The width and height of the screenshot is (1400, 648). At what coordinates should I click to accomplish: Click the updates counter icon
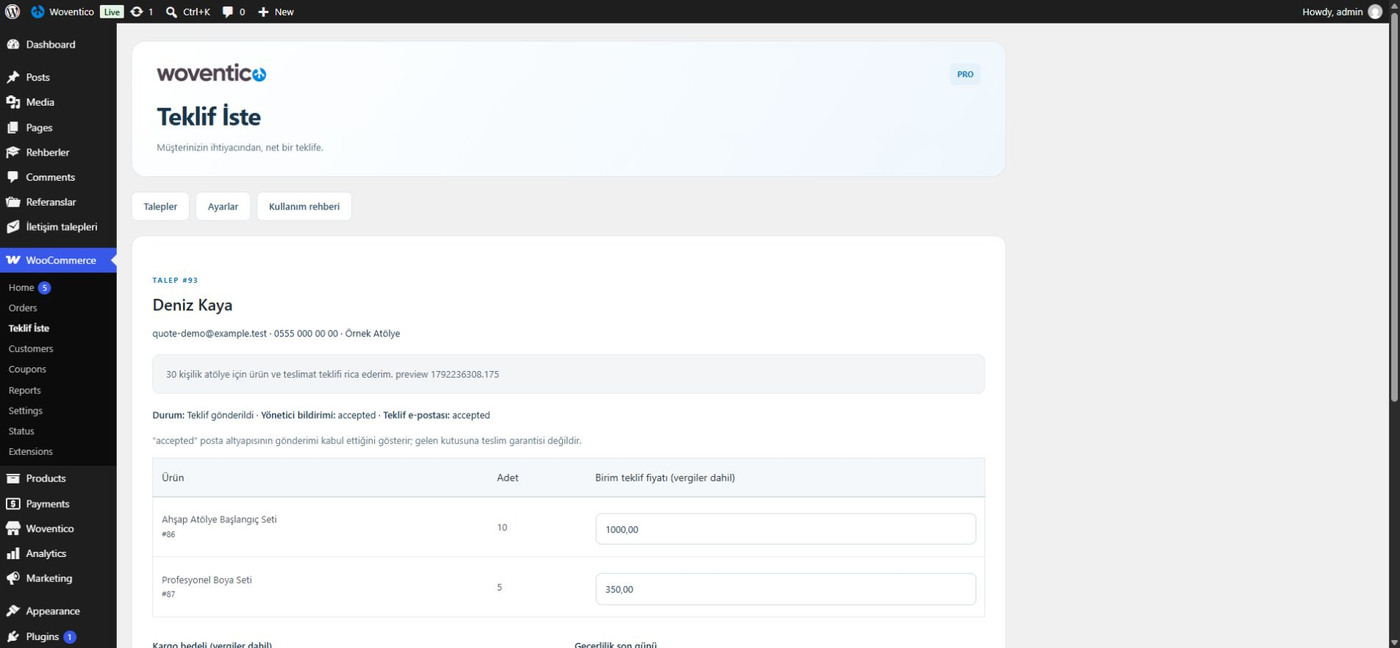(137, 12)
